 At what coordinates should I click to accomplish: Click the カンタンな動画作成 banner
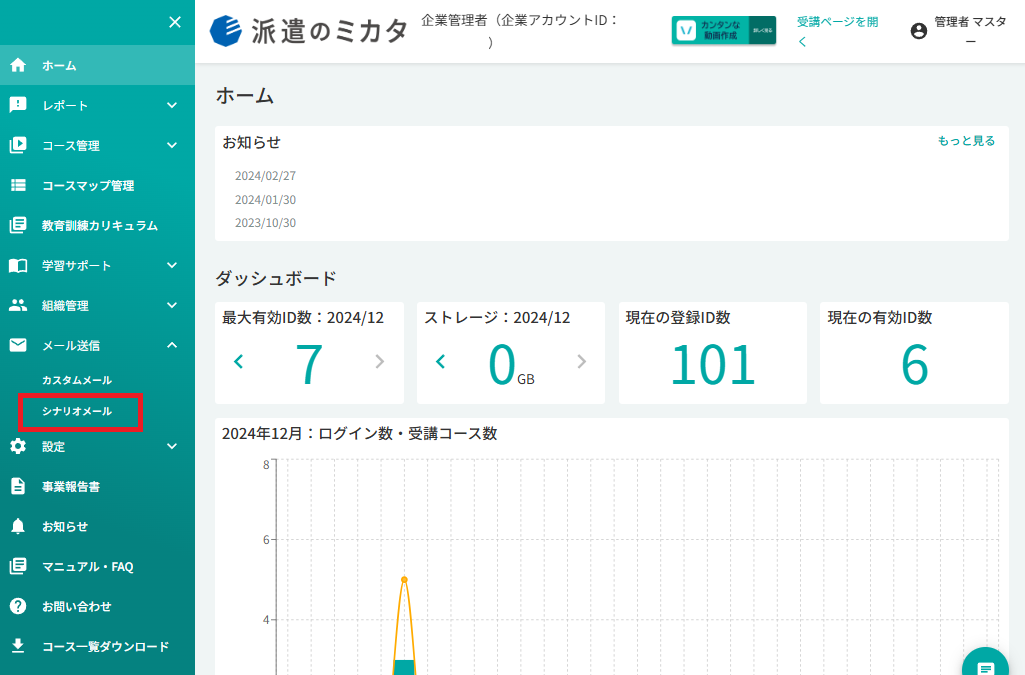724,30
